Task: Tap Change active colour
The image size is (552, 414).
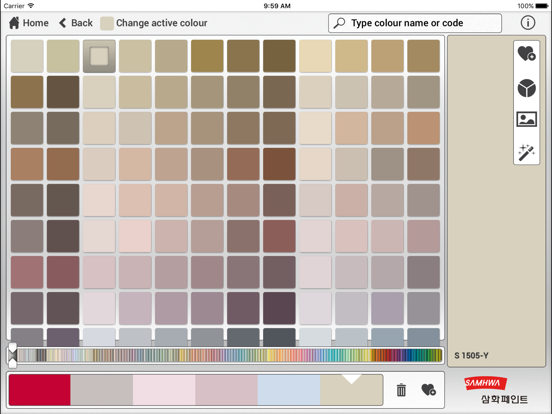Action: (x=154, y=23)
